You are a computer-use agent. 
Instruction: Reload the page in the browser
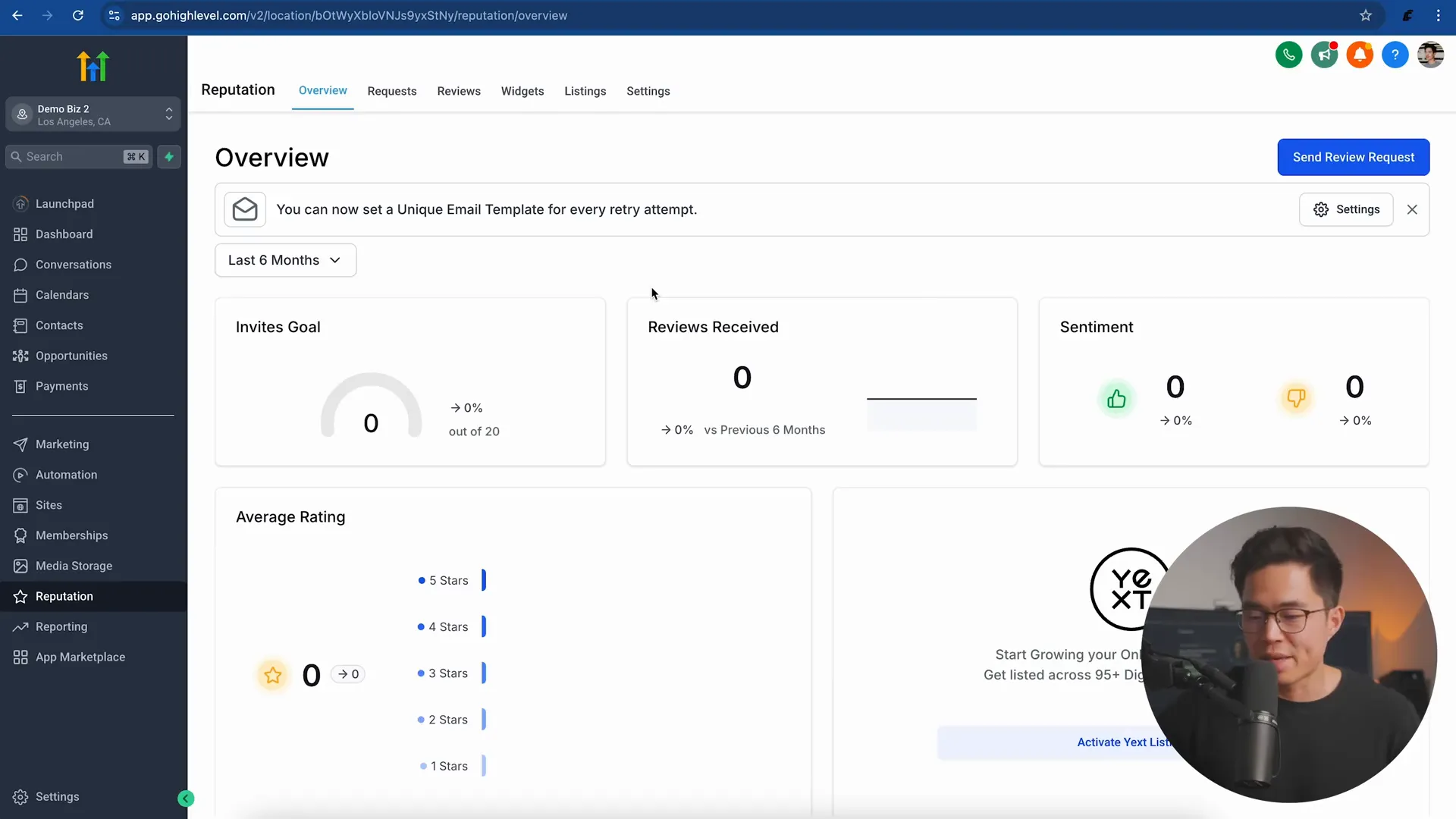78,15
